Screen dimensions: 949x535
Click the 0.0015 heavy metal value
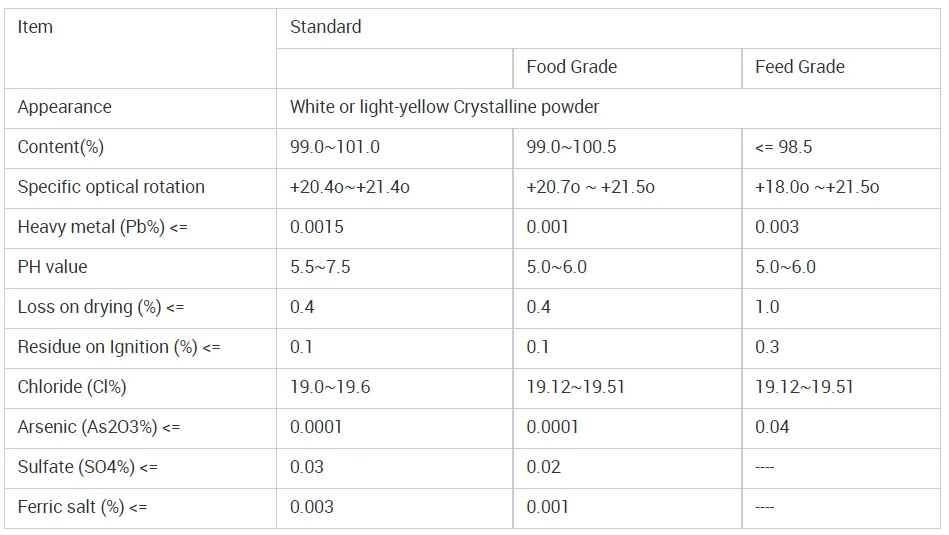coord(395,228)
